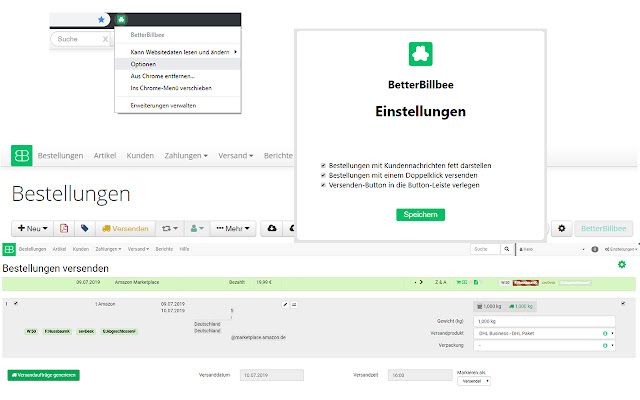Image resolution: width=640 pixels, height=400 pixels.
Task: Click Versandaufträge generieren
Action: click(44, 375)
